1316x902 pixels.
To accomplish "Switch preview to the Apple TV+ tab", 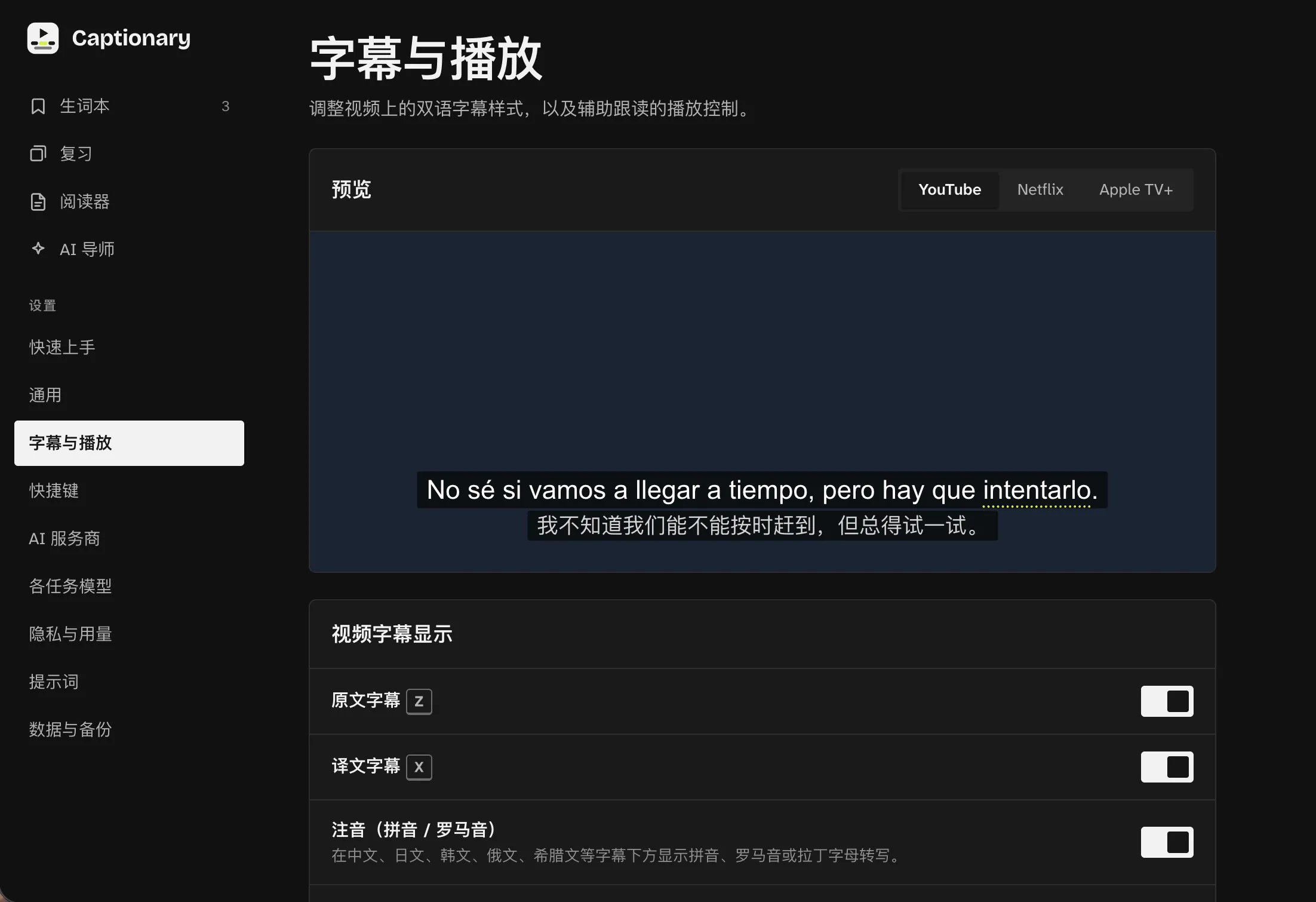I will pos(1136,190).
